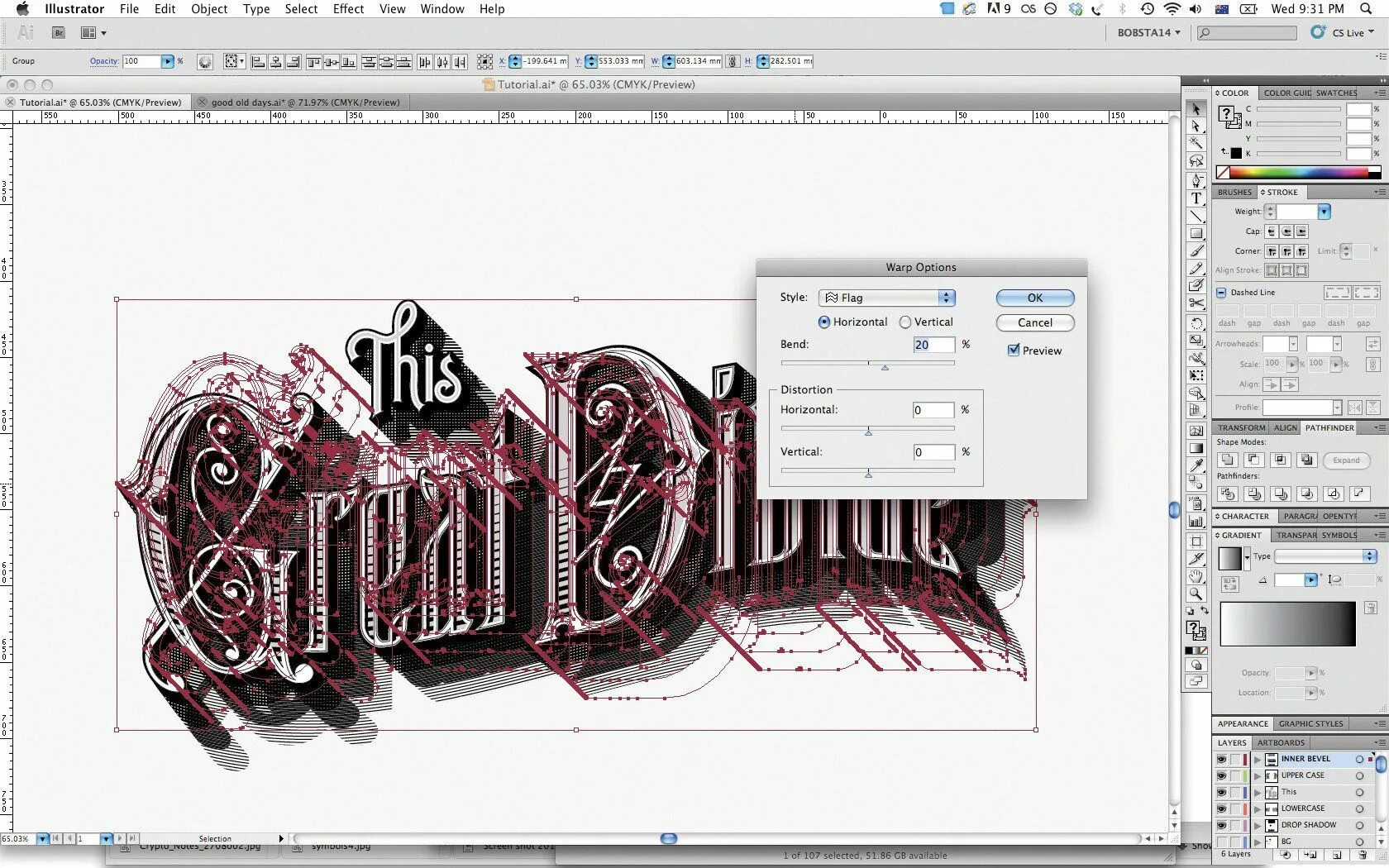Activate the Scissors tool
Image resolution: width=1389 pixels, height=868 pixels.
[x=1196, y=303]
